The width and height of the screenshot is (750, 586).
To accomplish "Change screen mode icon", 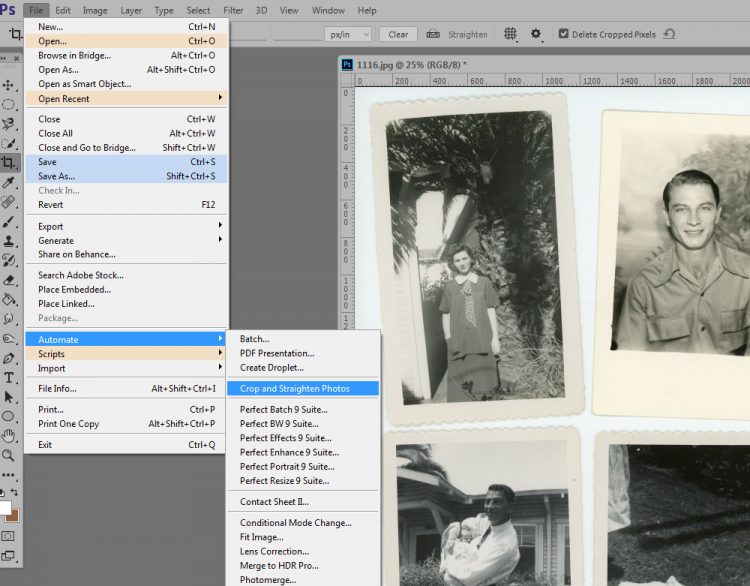I will 8,556.
